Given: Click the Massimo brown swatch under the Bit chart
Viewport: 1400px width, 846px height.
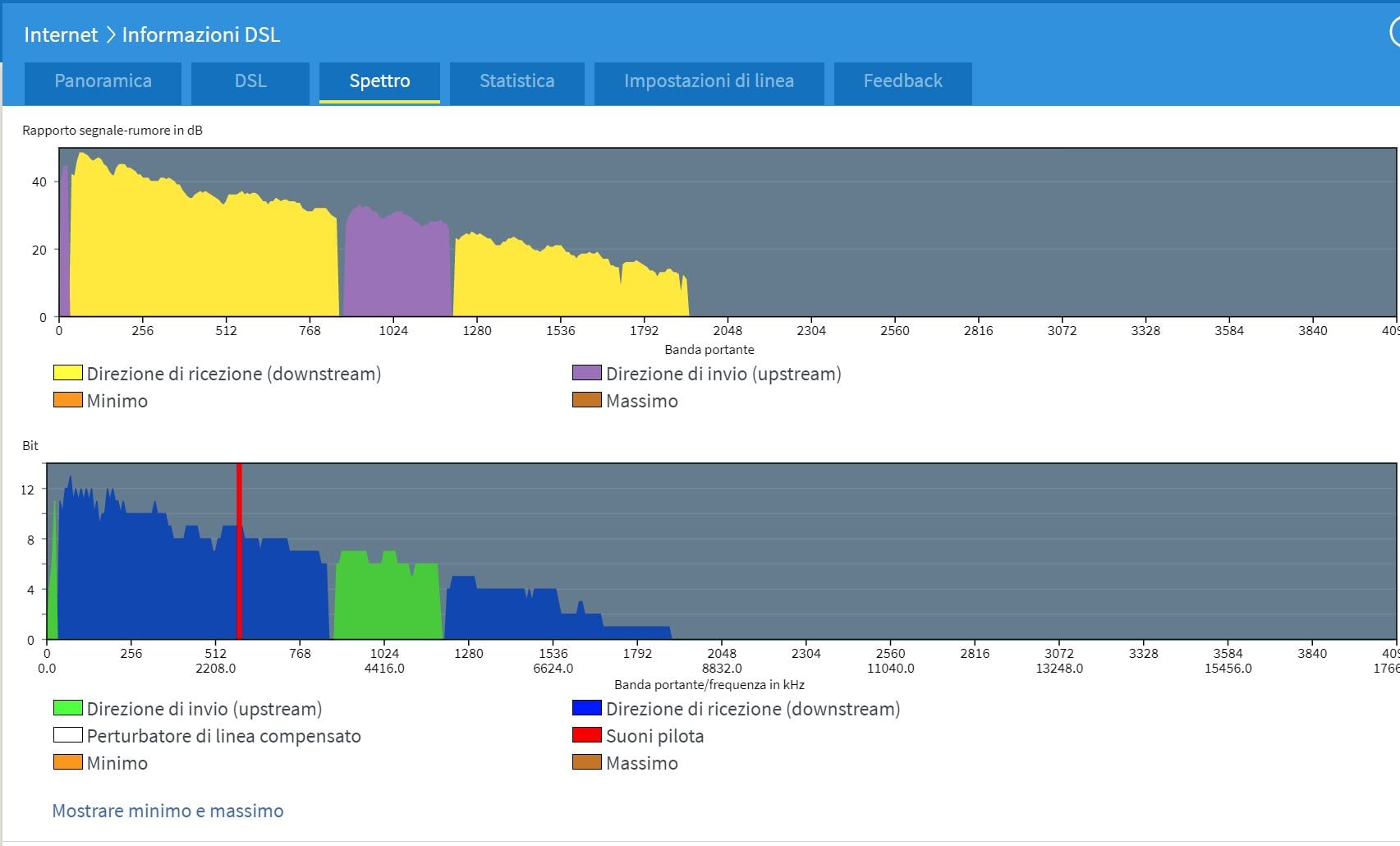Looking at the screenshot, I should click(x=586, y=762).
